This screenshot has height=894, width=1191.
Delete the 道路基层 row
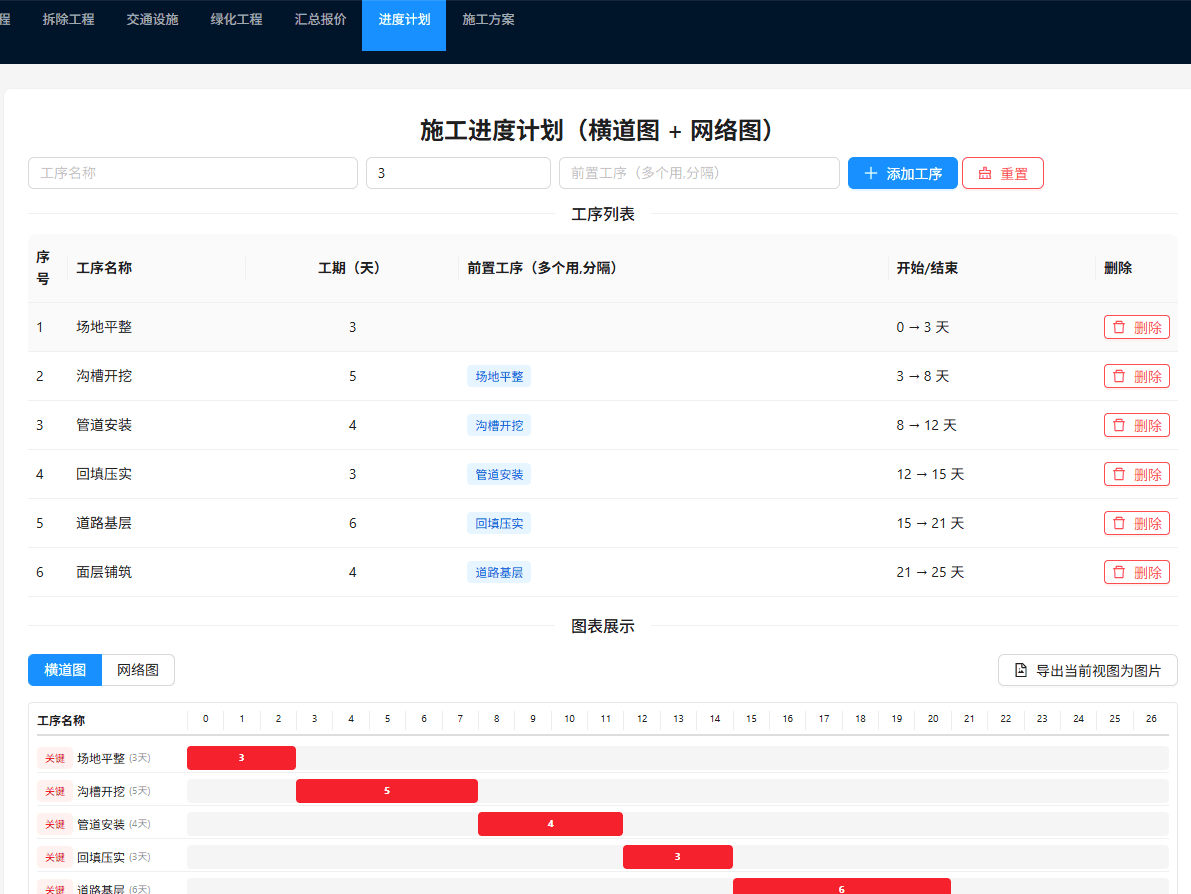tap(1136, 523)
